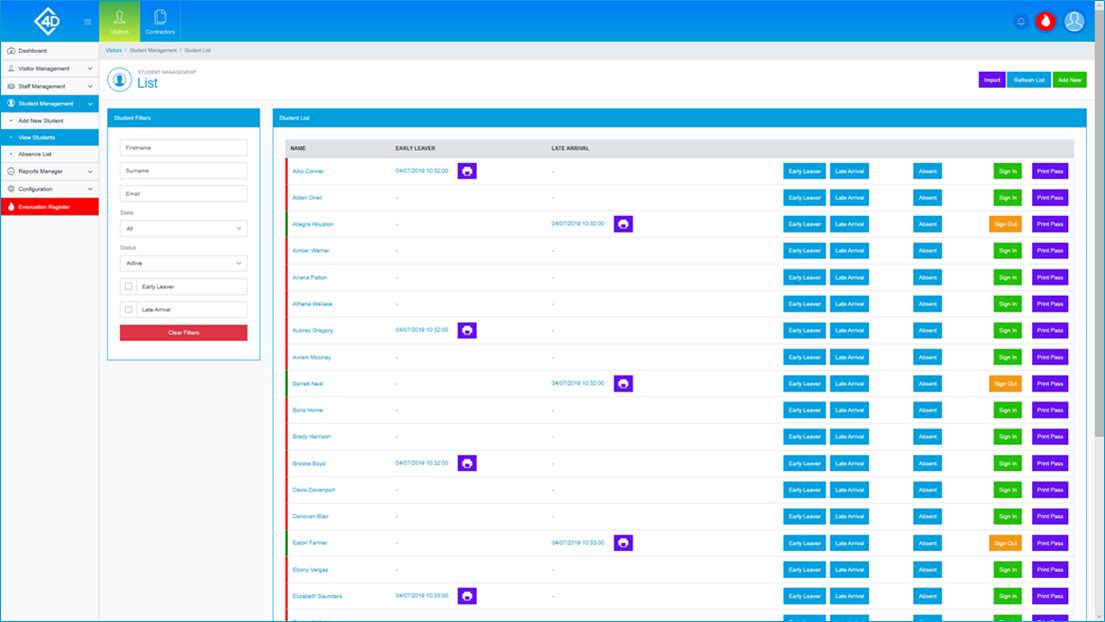Viewport: 1105px width, 622px height.
Task: Click the Student Management list header icon
Action: point(120,80)
